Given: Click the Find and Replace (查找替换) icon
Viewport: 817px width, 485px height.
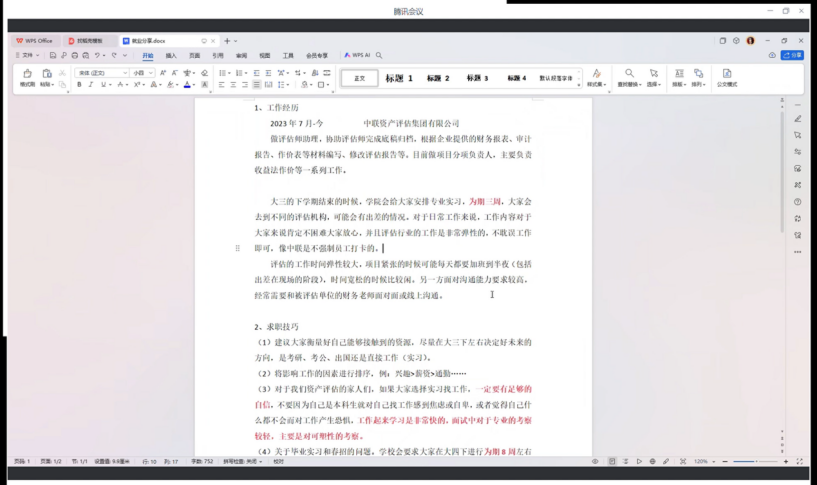Looking at the screenshot, I should 629,74.
